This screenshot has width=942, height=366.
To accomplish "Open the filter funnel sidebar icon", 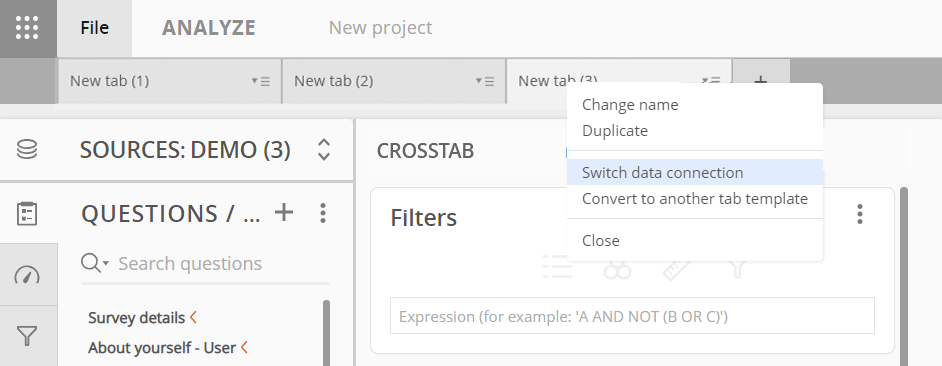I will pos(26,335).
